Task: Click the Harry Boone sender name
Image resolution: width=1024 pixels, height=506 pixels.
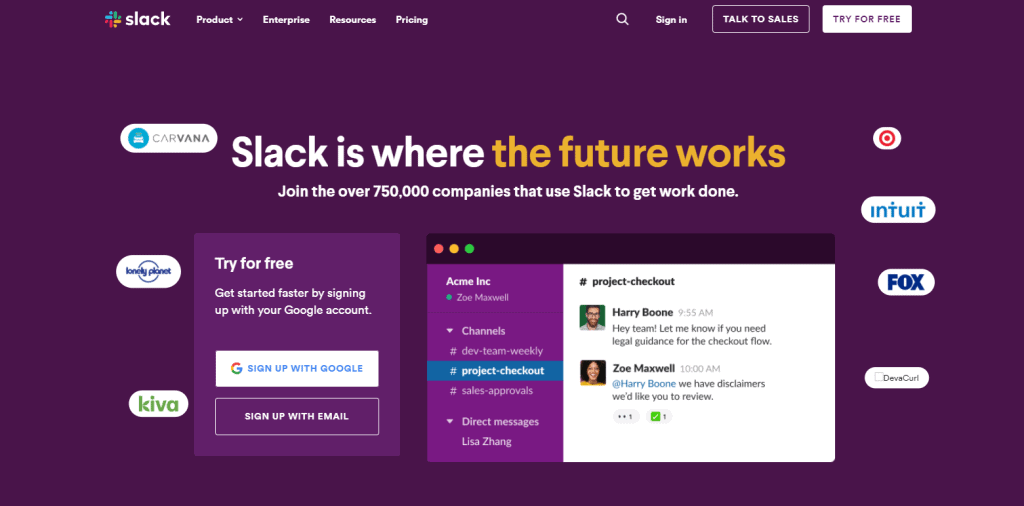Action: click(643, 312)
